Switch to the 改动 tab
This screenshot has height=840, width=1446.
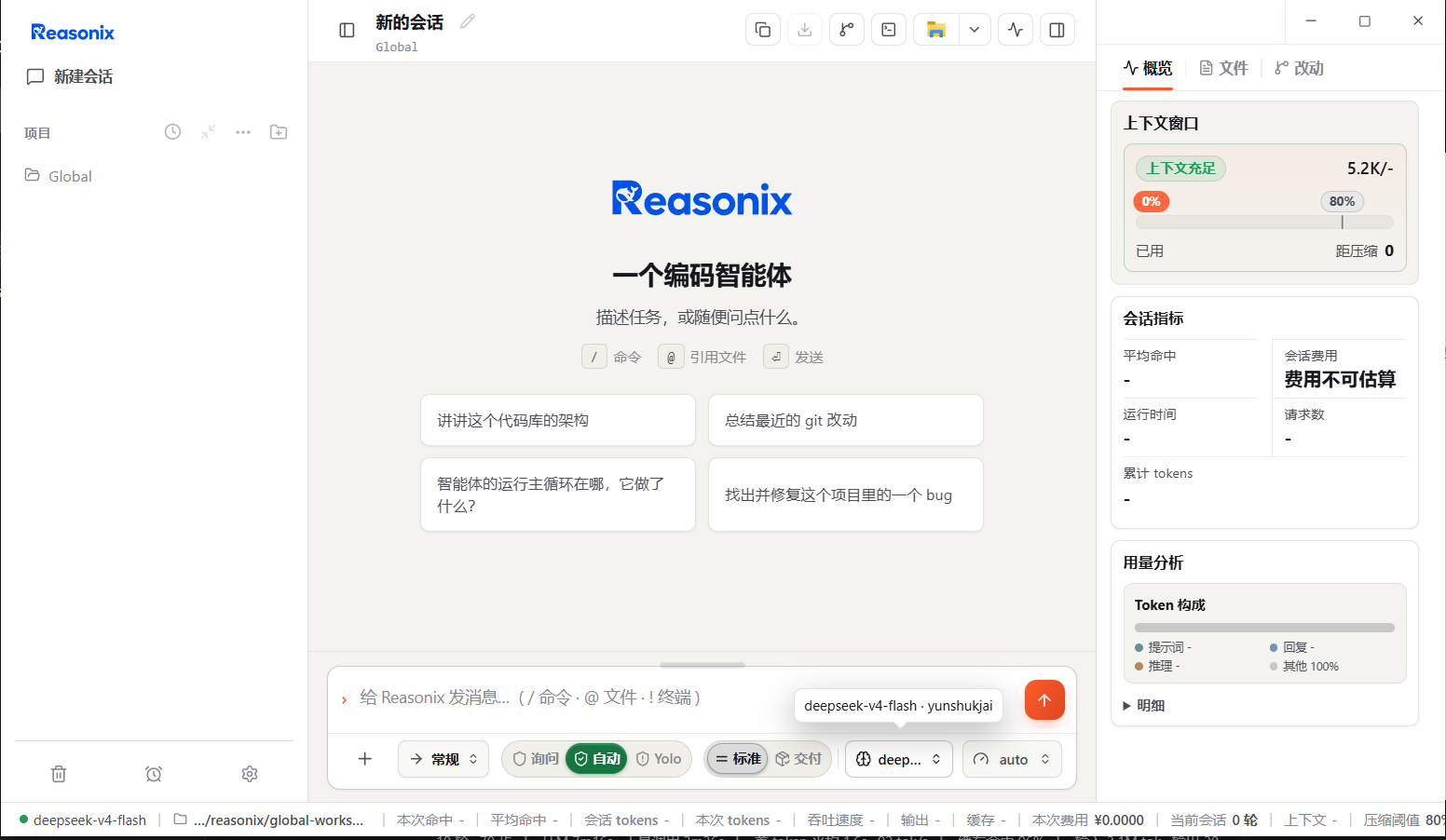1299,68
